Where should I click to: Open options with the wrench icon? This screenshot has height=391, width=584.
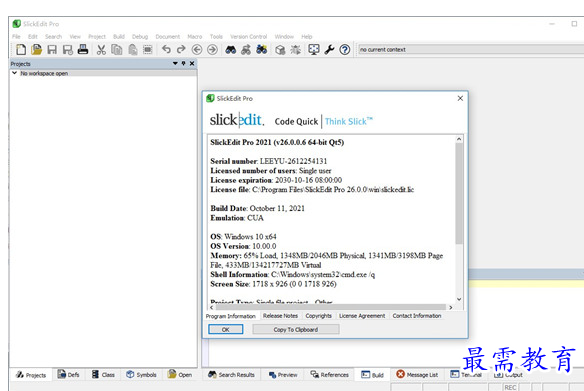pyautogui.click(x=329, y=49)
